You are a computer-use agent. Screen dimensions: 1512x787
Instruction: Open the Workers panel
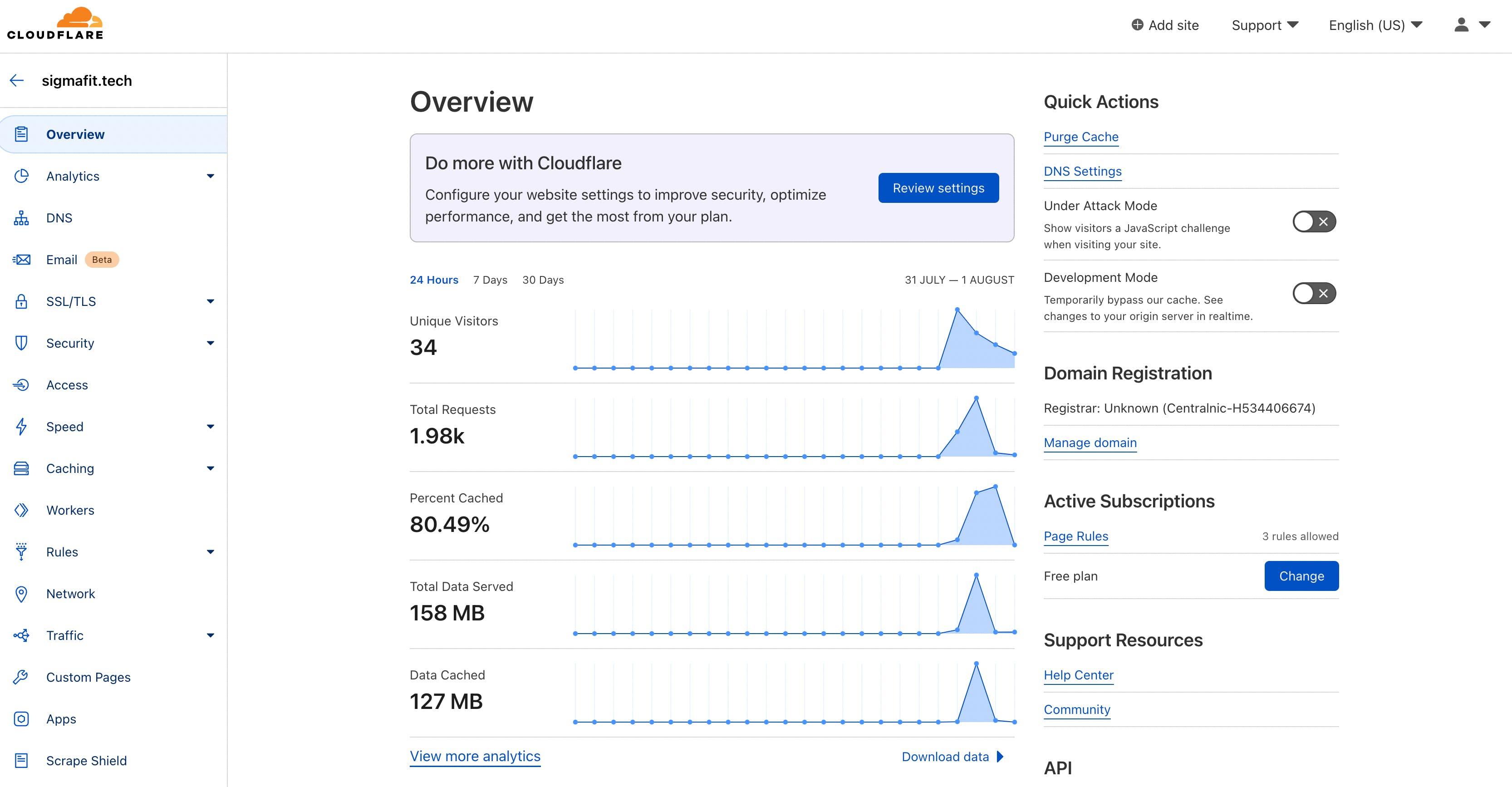coord(70,509)
